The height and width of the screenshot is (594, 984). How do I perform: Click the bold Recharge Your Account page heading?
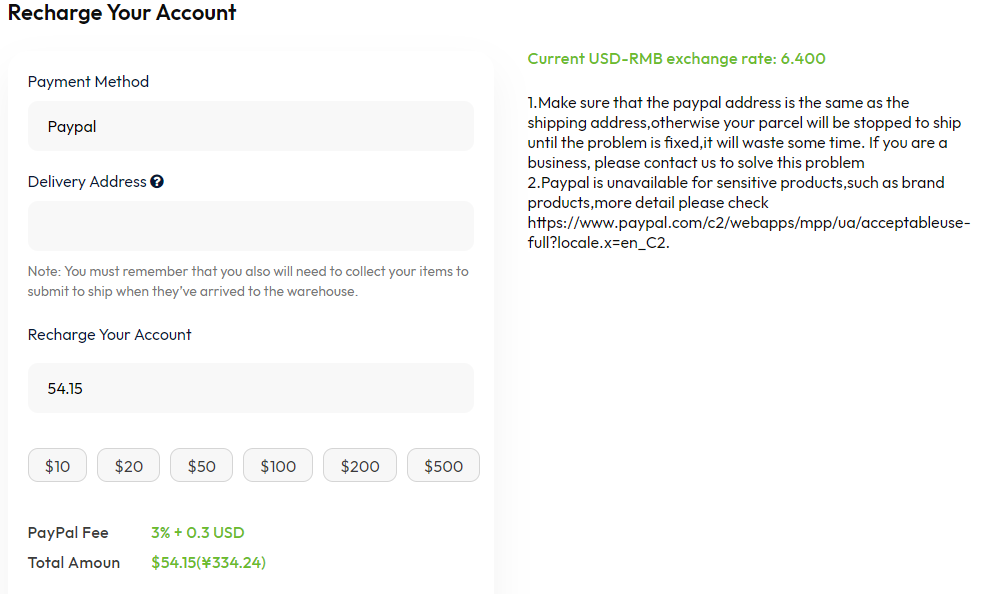(122, 13)
